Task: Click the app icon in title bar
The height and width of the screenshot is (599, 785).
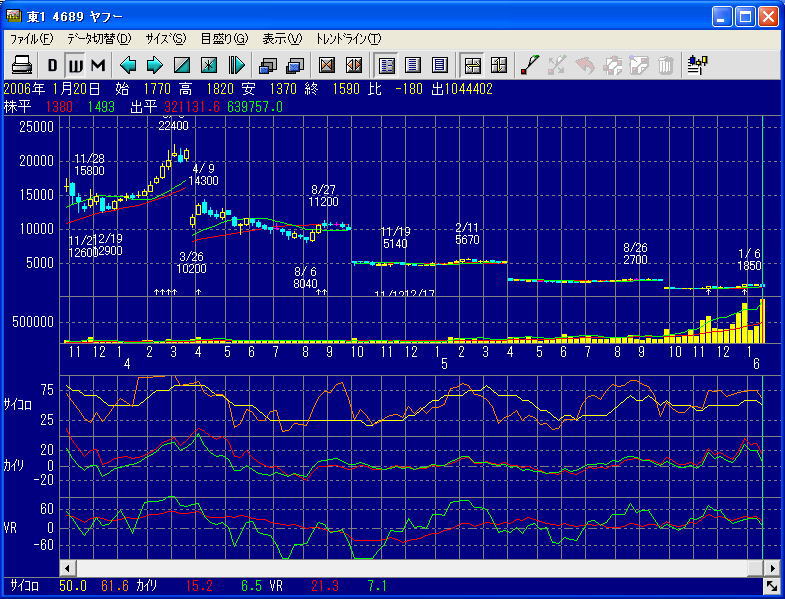Action: (14, 16)
